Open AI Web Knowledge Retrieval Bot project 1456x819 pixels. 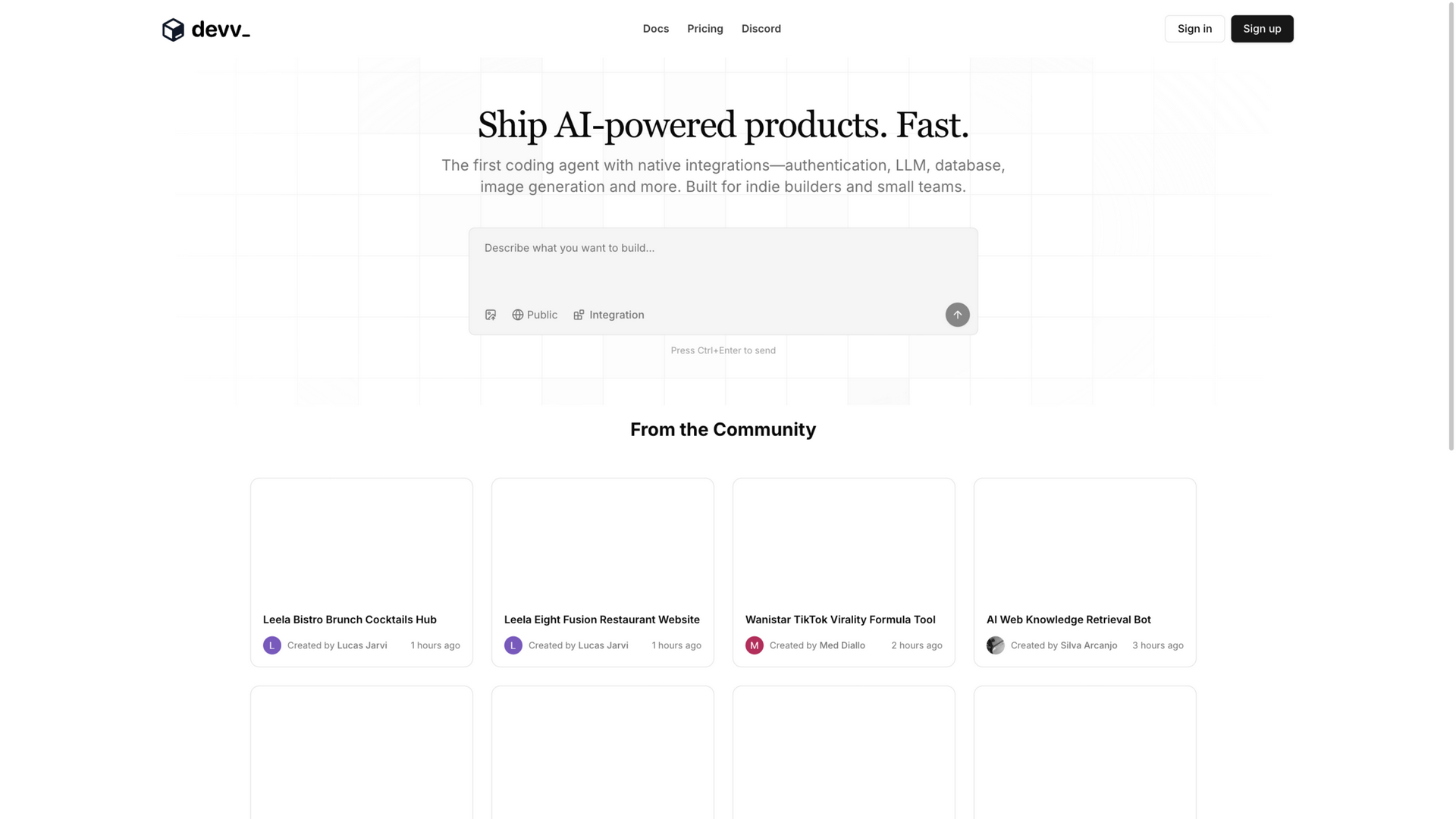tap(1084, 573)
